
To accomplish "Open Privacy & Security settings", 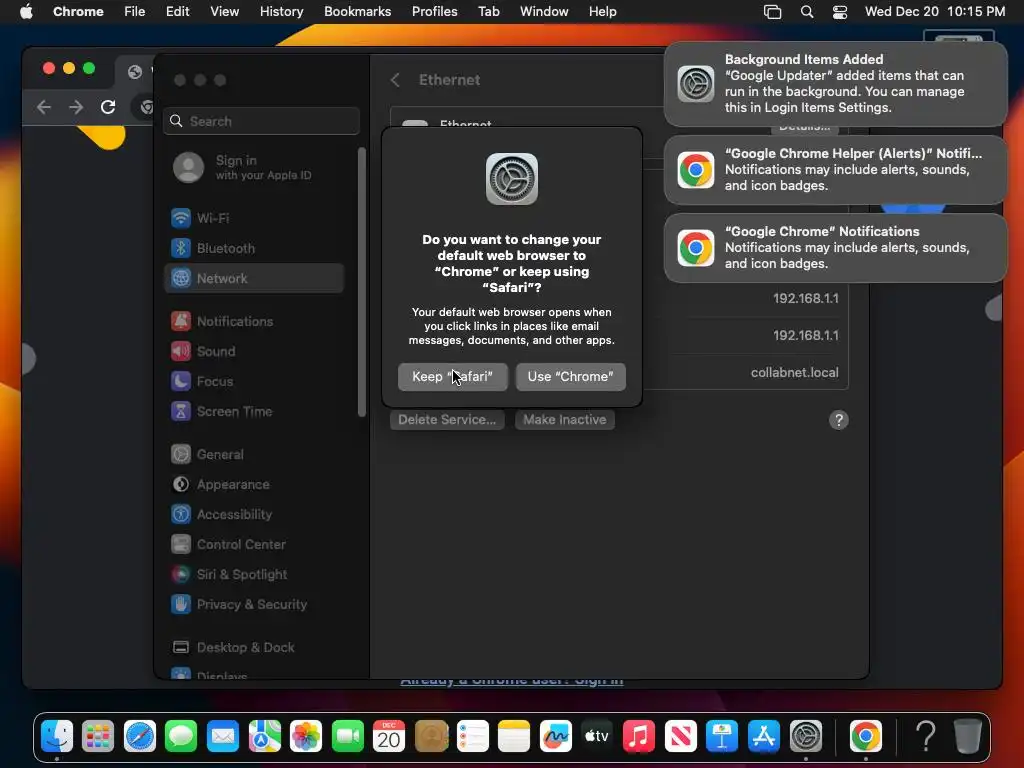I will (x=255, y=605).
